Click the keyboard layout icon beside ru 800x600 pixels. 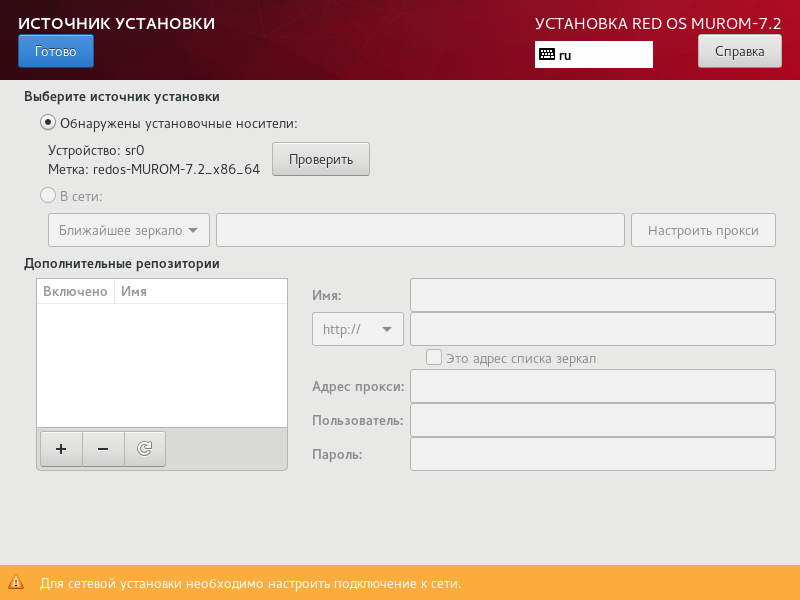(x=547, y=55)
